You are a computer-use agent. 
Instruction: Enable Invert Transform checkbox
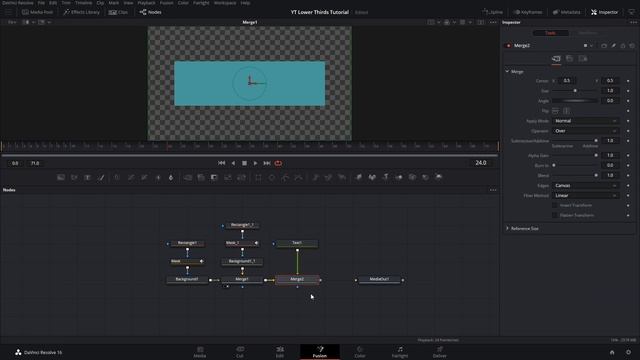(x=555, y=205)
